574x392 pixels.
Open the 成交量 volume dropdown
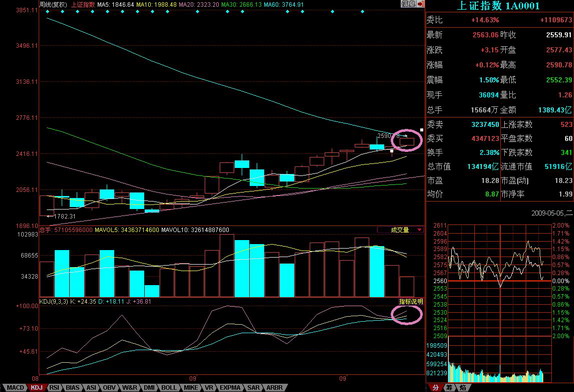(x=402, y=230)
